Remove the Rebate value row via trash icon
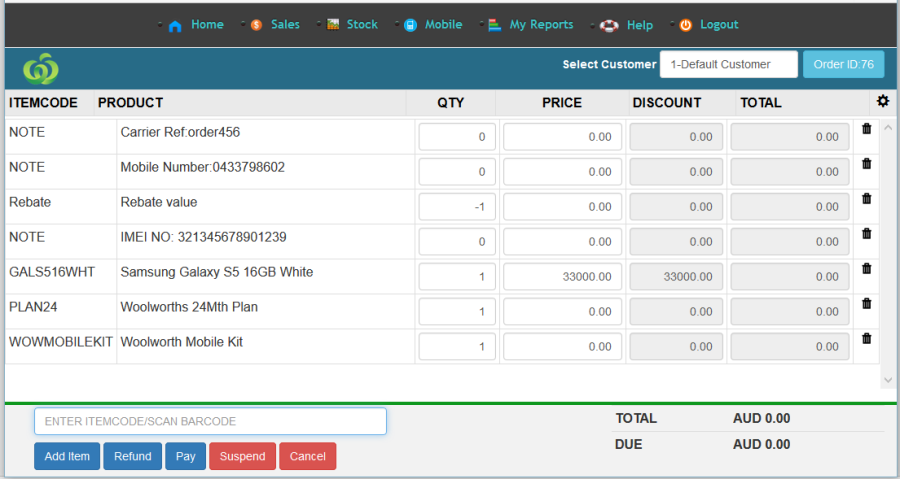This screenshot has width=900, height=479. [x=867, y=199]
